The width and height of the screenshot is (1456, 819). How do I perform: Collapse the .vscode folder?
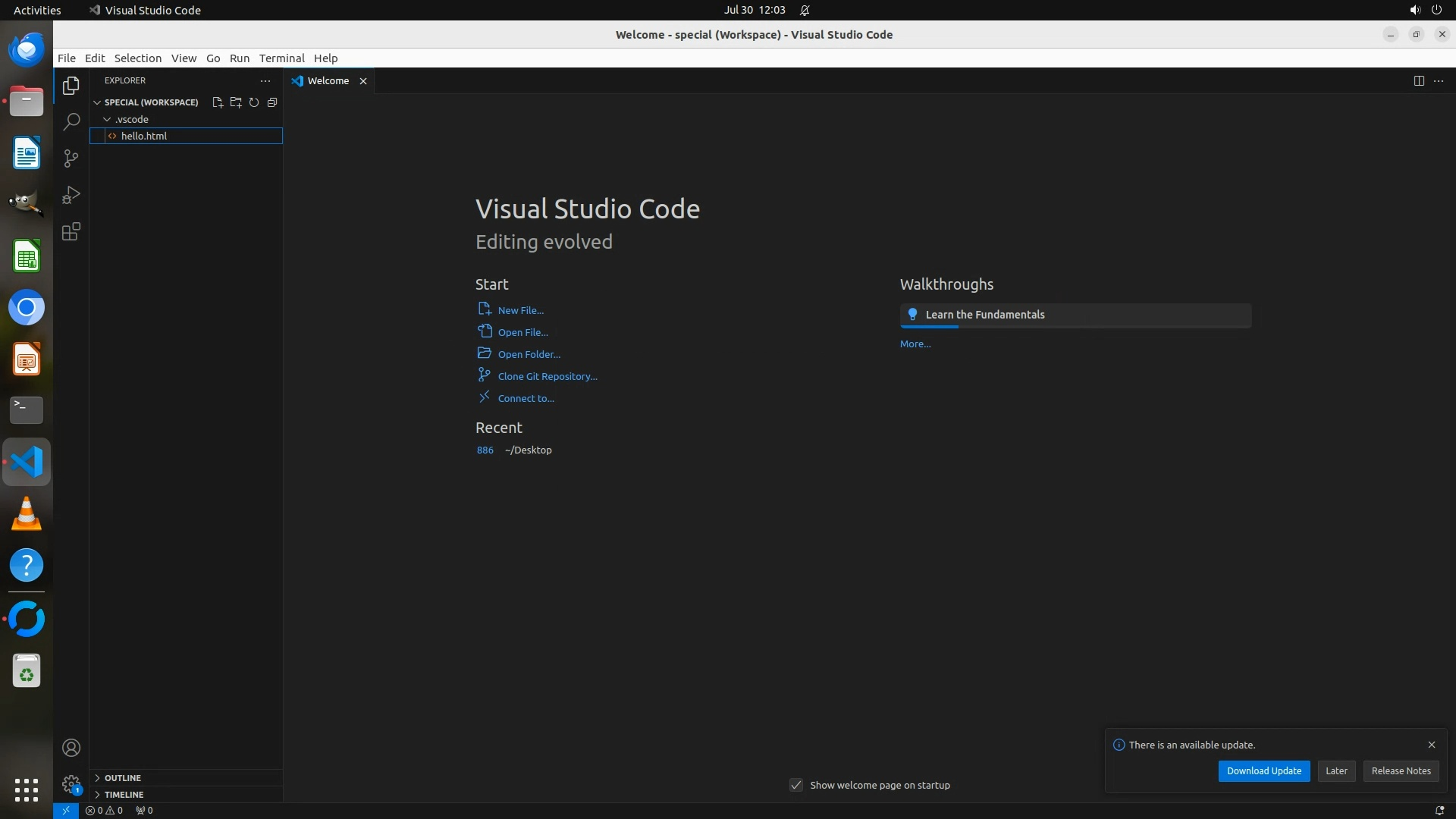click(108, 120)
